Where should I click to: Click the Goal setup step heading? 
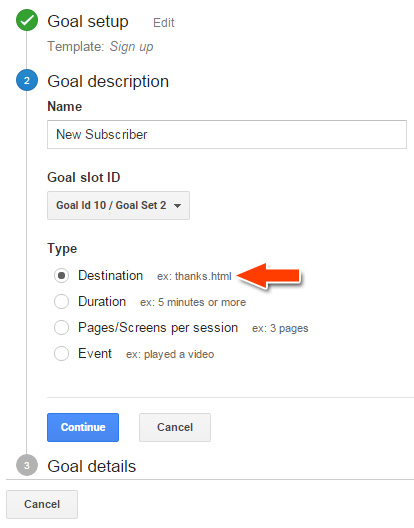[88, 22]
